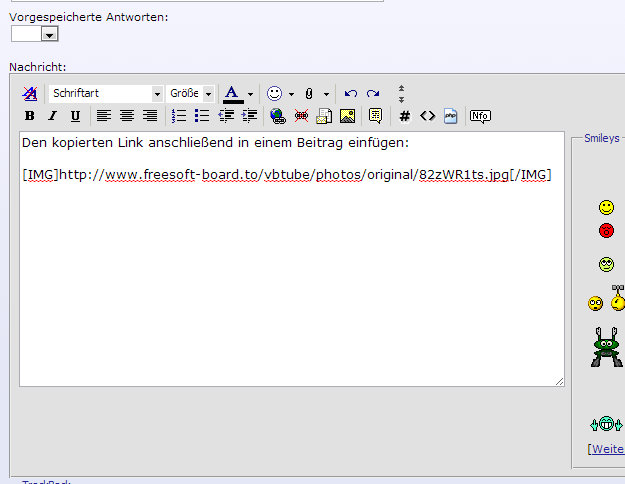625x484 pixels.
Task: Increase the editor size with down arrow
Action: point(401,99)
